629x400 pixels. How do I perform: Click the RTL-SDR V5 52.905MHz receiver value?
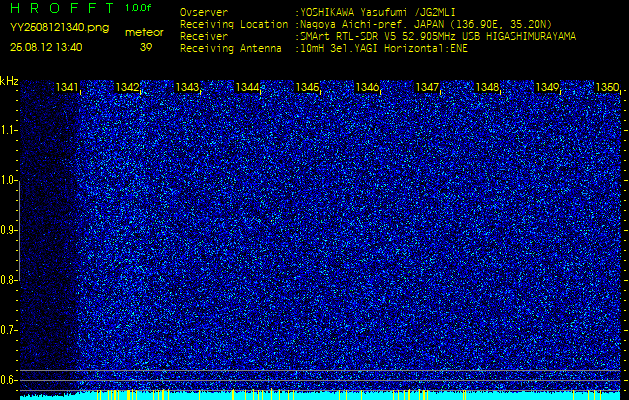point(436,37)
